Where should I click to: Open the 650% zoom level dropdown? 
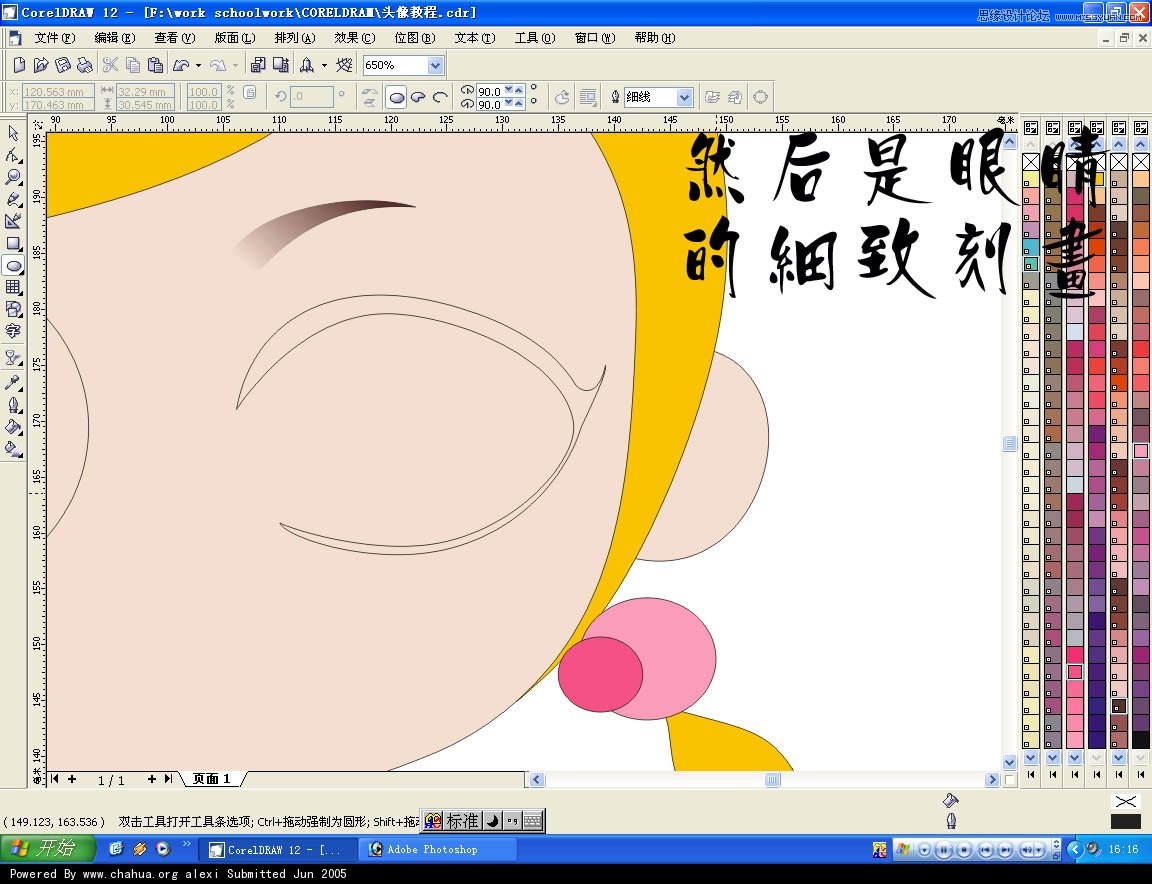click(433, 64)
